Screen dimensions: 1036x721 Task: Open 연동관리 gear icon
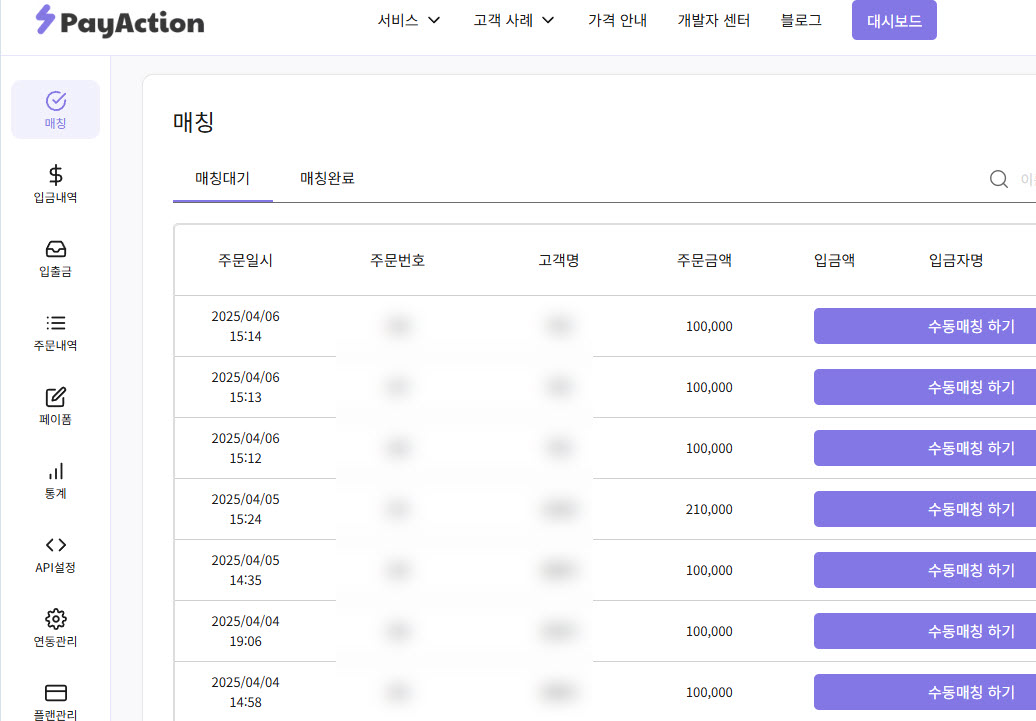click(x=56, y=619)
